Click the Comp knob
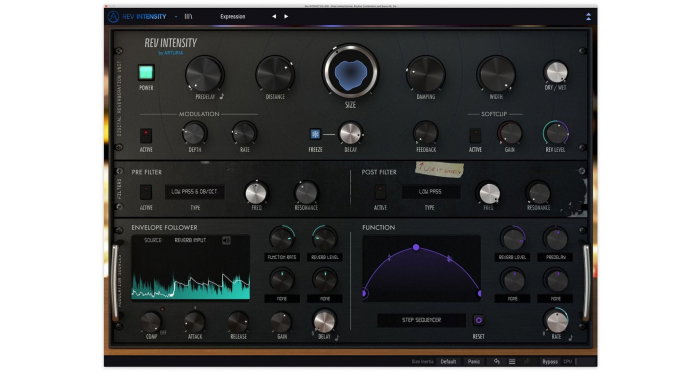Viewport: 700px width, 372px height. click(151, 322)
